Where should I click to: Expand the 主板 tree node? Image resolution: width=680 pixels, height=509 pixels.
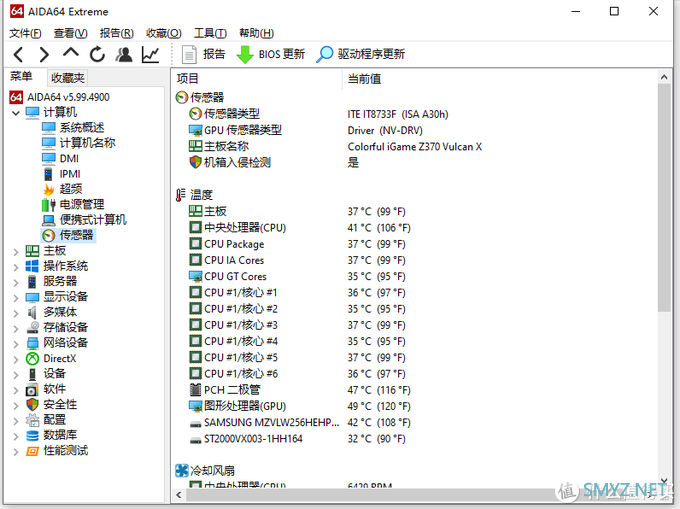16,252
